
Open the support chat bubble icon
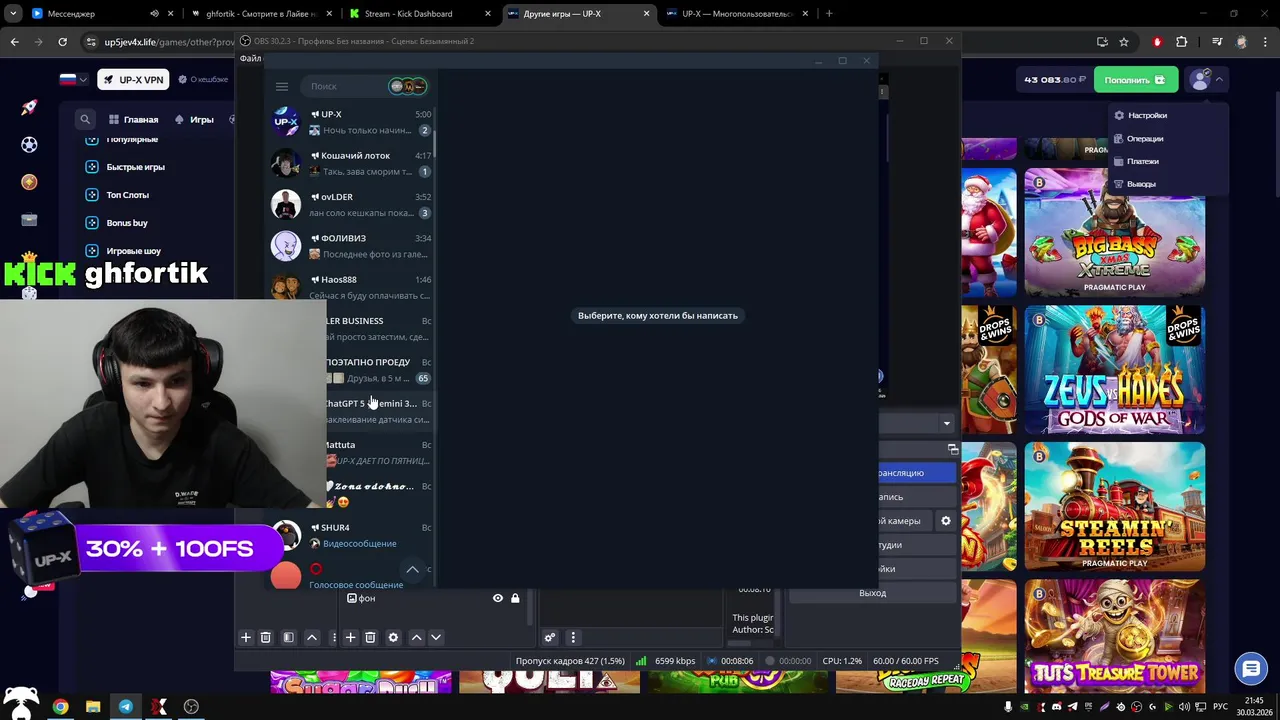(x=1250, y=669)
